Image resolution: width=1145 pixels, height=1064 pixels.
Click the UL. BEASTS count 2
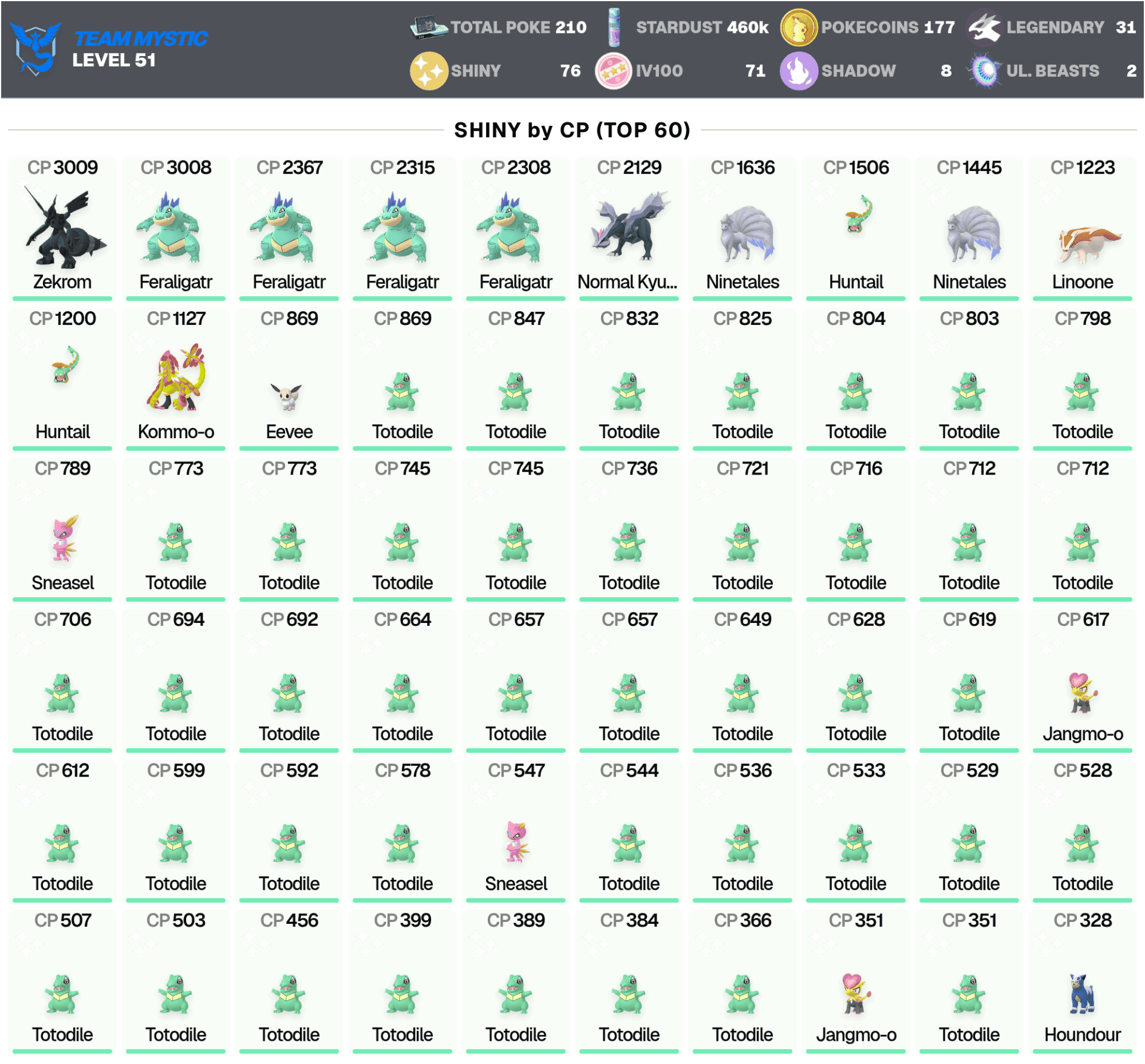coord(1131,71)
